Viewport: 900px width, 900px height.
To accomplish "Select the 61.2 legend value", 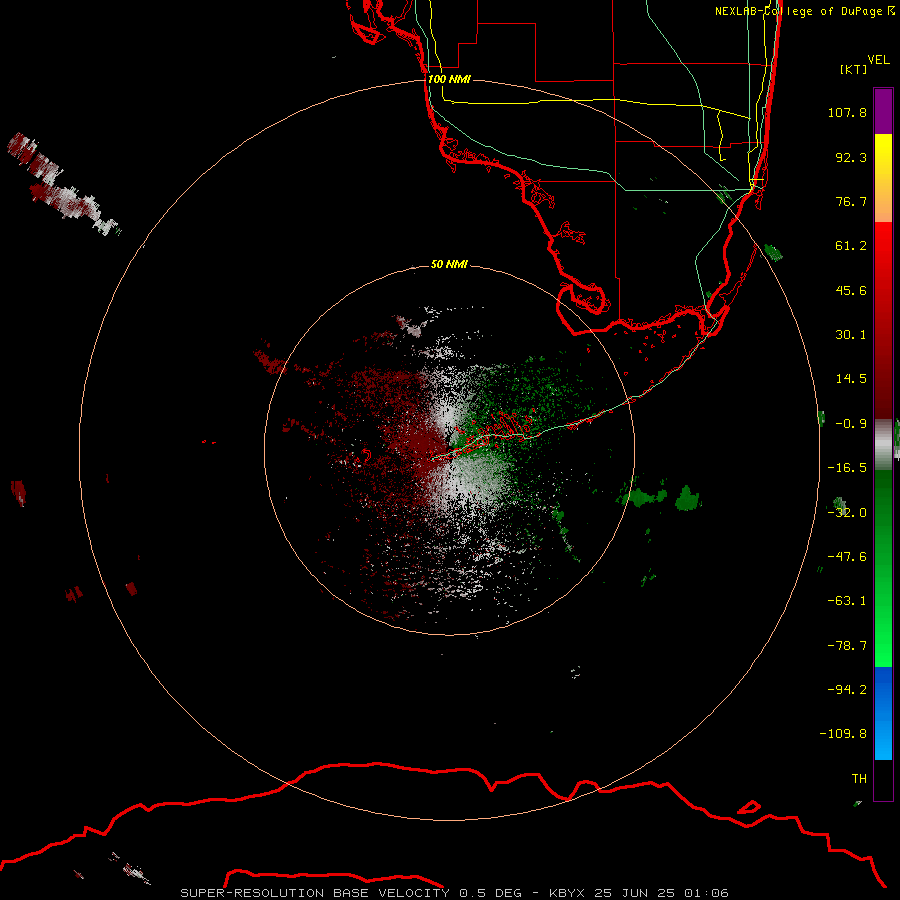I will click(x=851, y=246).
